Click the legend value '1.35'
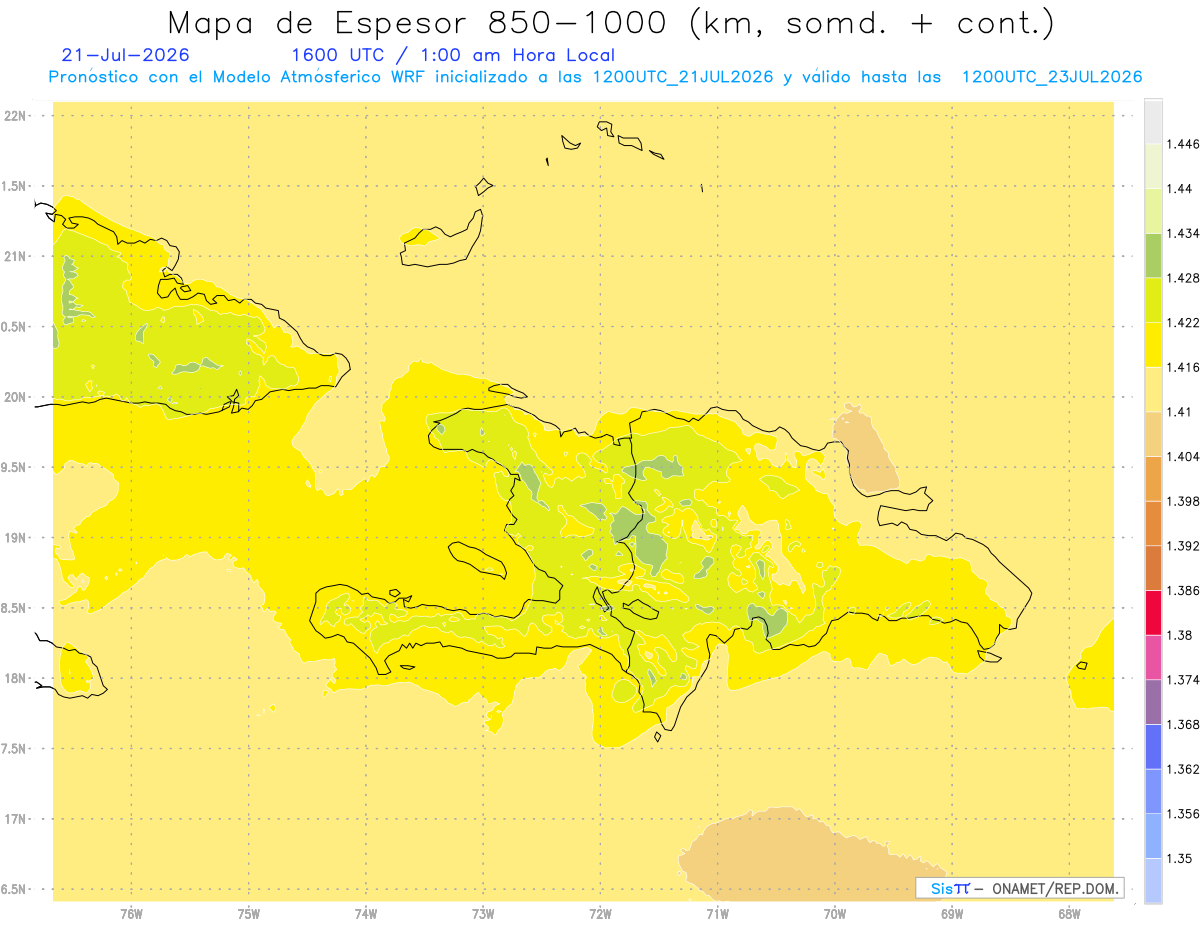 point(1179,858)
